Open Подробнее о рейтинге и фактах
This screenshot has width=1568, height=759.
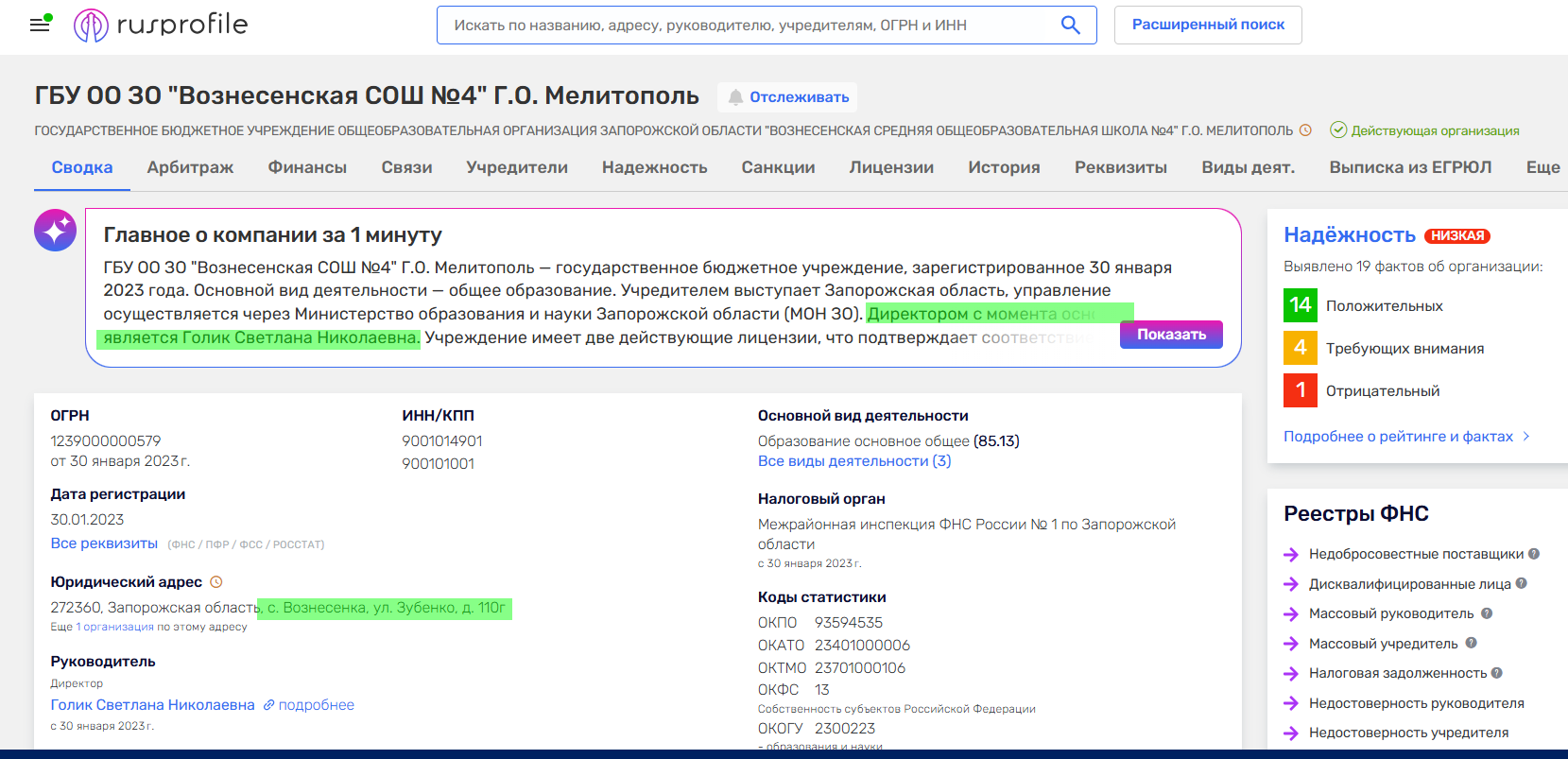[x=1399, y=437]
